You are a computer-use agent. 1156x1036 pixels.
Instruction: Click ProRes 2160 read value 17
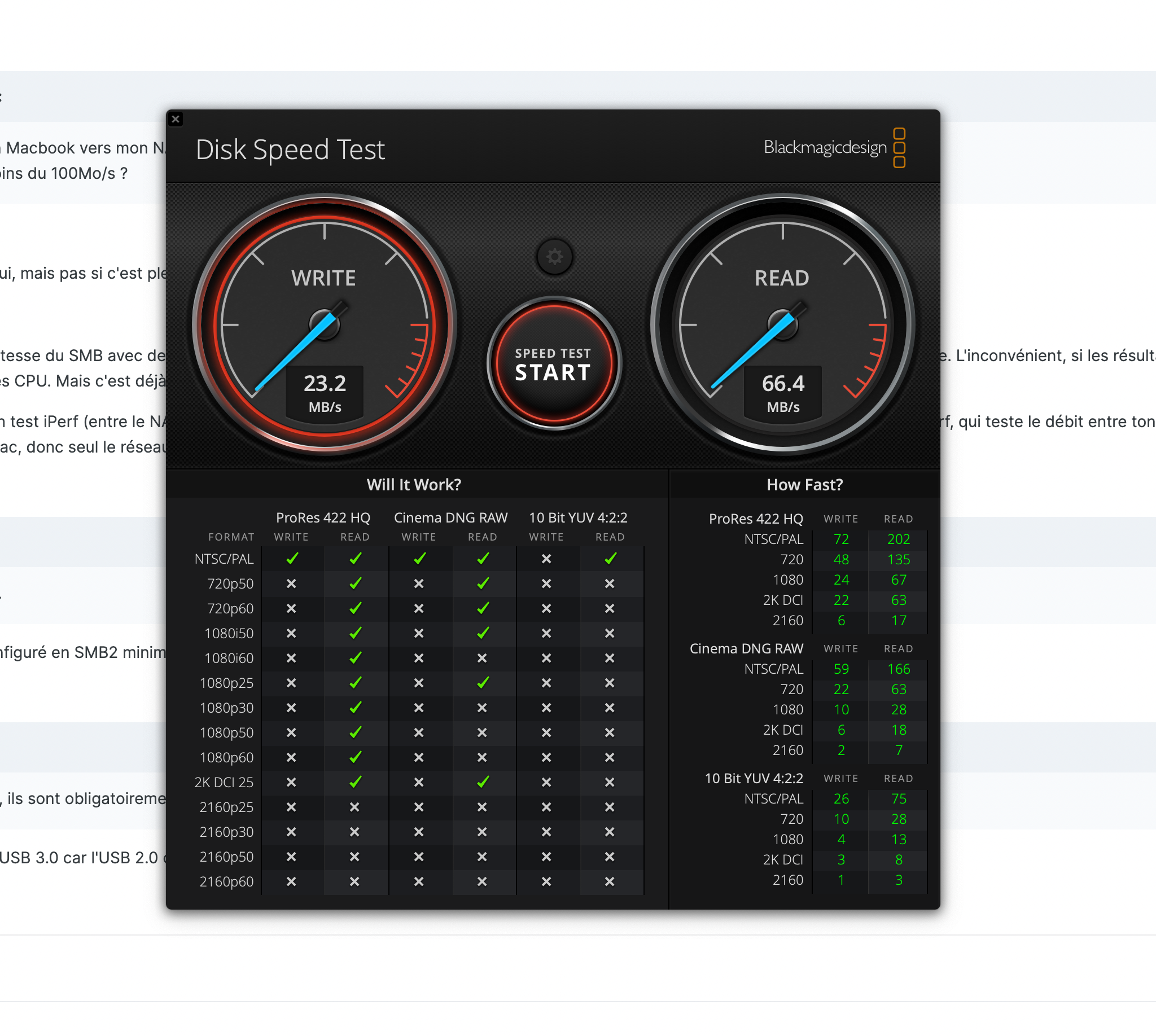coord(899,621)
